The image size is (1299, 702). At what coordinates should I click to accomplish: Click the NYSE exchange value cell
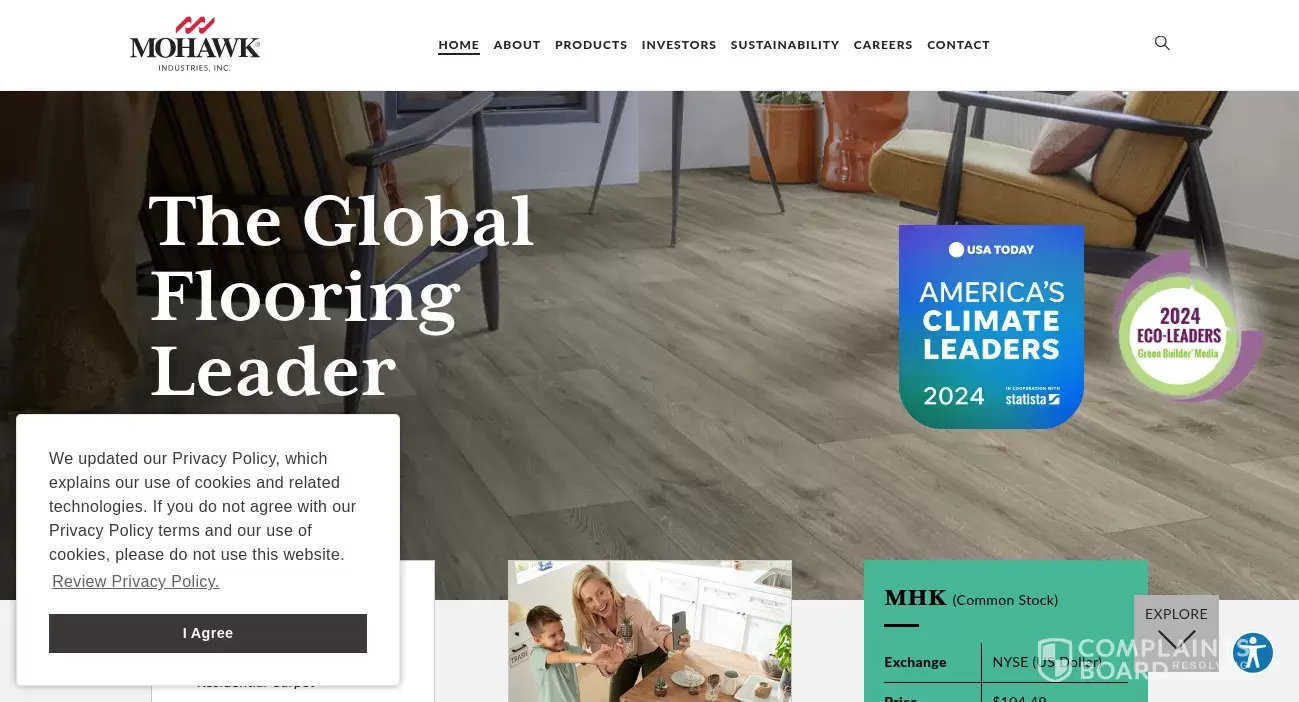click(x=1047, y=662)
